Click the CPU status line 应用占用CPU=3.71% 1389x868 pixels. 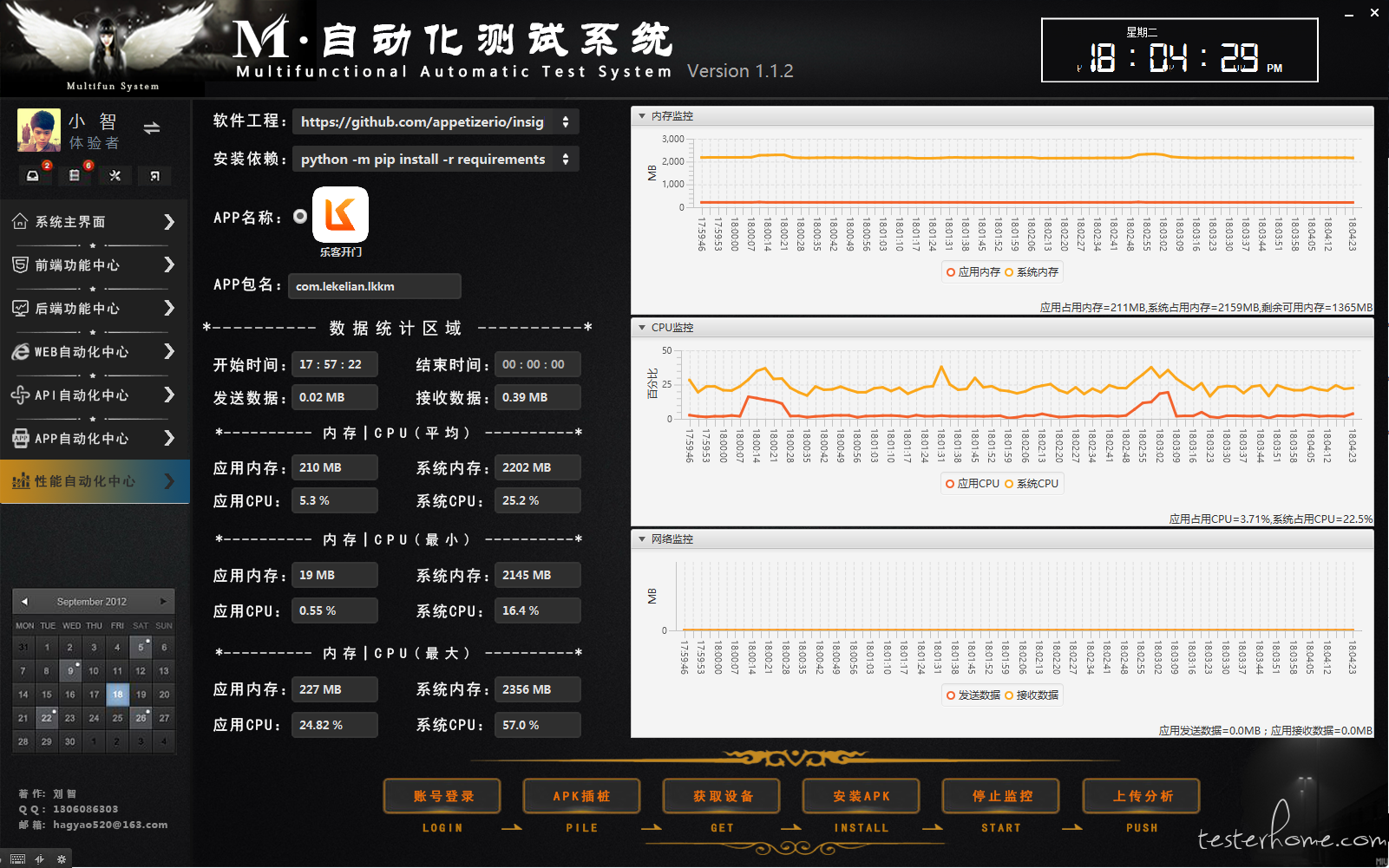[1271, 519]
